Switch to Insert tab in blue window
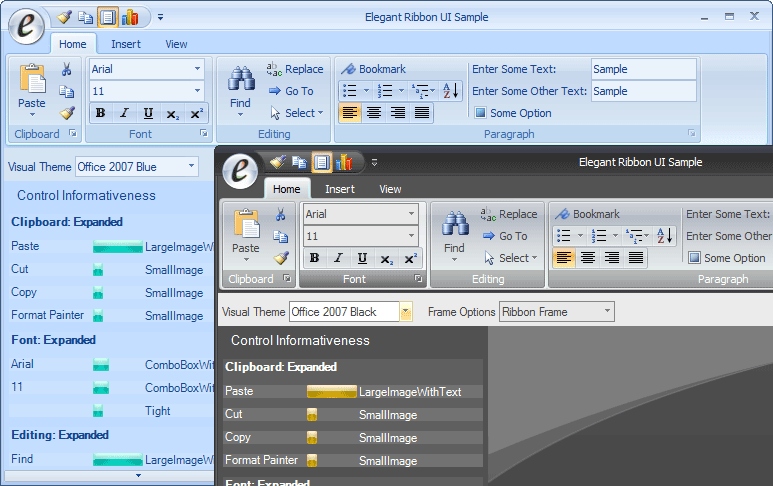 pos(126,44)
